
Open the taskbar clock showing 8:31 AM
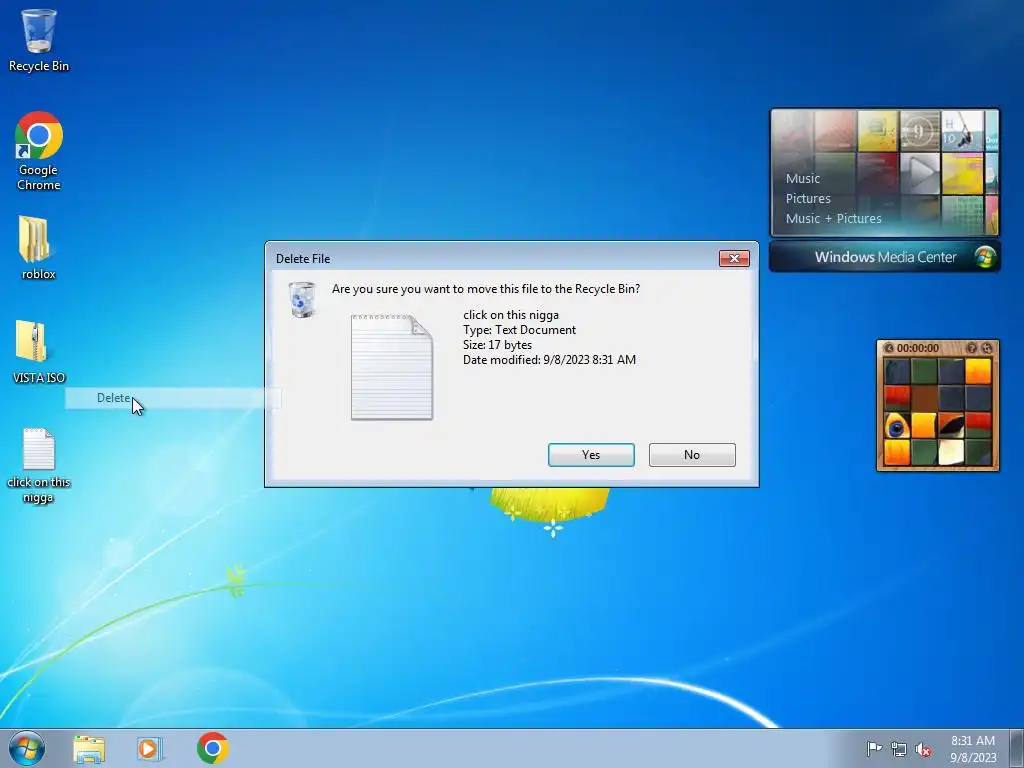(x=973, y=749)
